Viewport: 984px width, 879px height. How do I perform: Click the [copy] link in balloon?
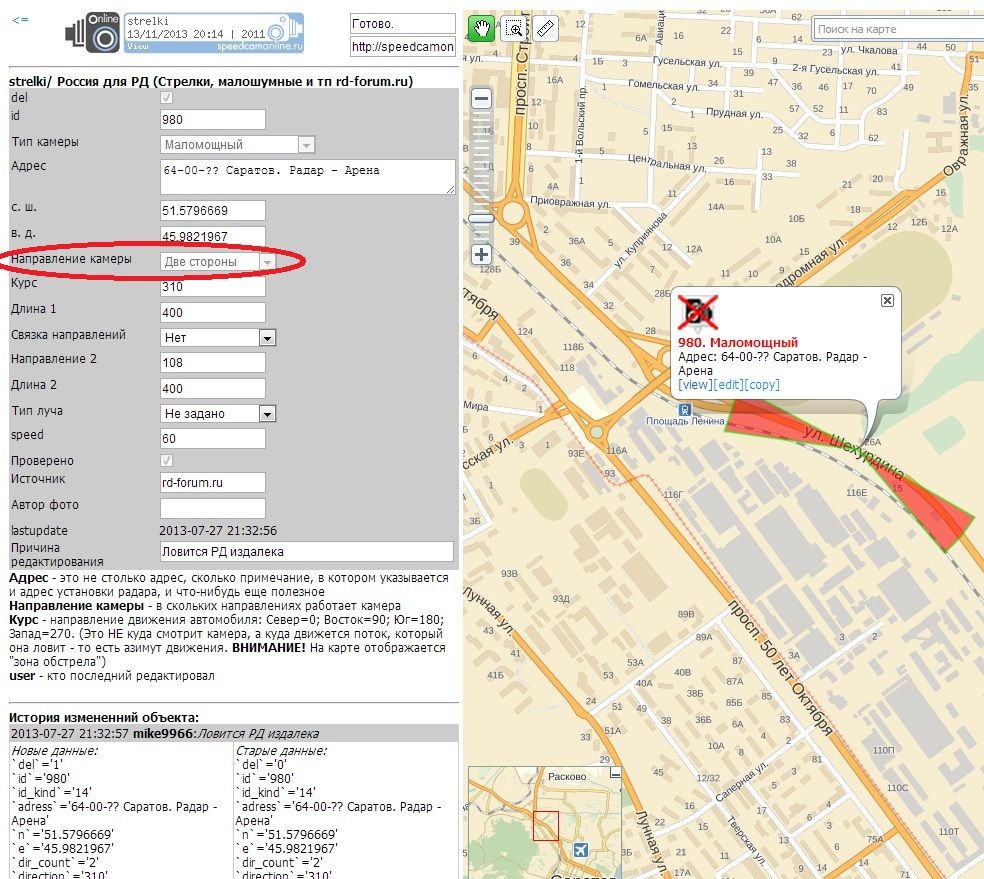click(762, 385)
